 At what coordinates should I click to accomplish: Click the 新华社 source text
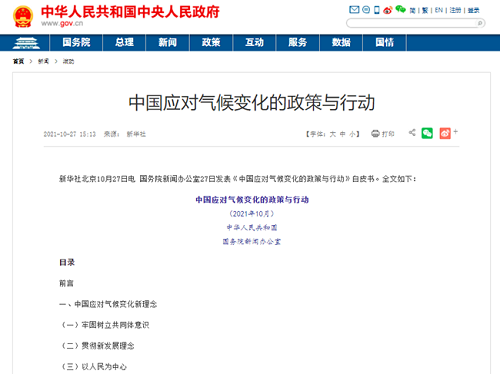click(136, 134)
